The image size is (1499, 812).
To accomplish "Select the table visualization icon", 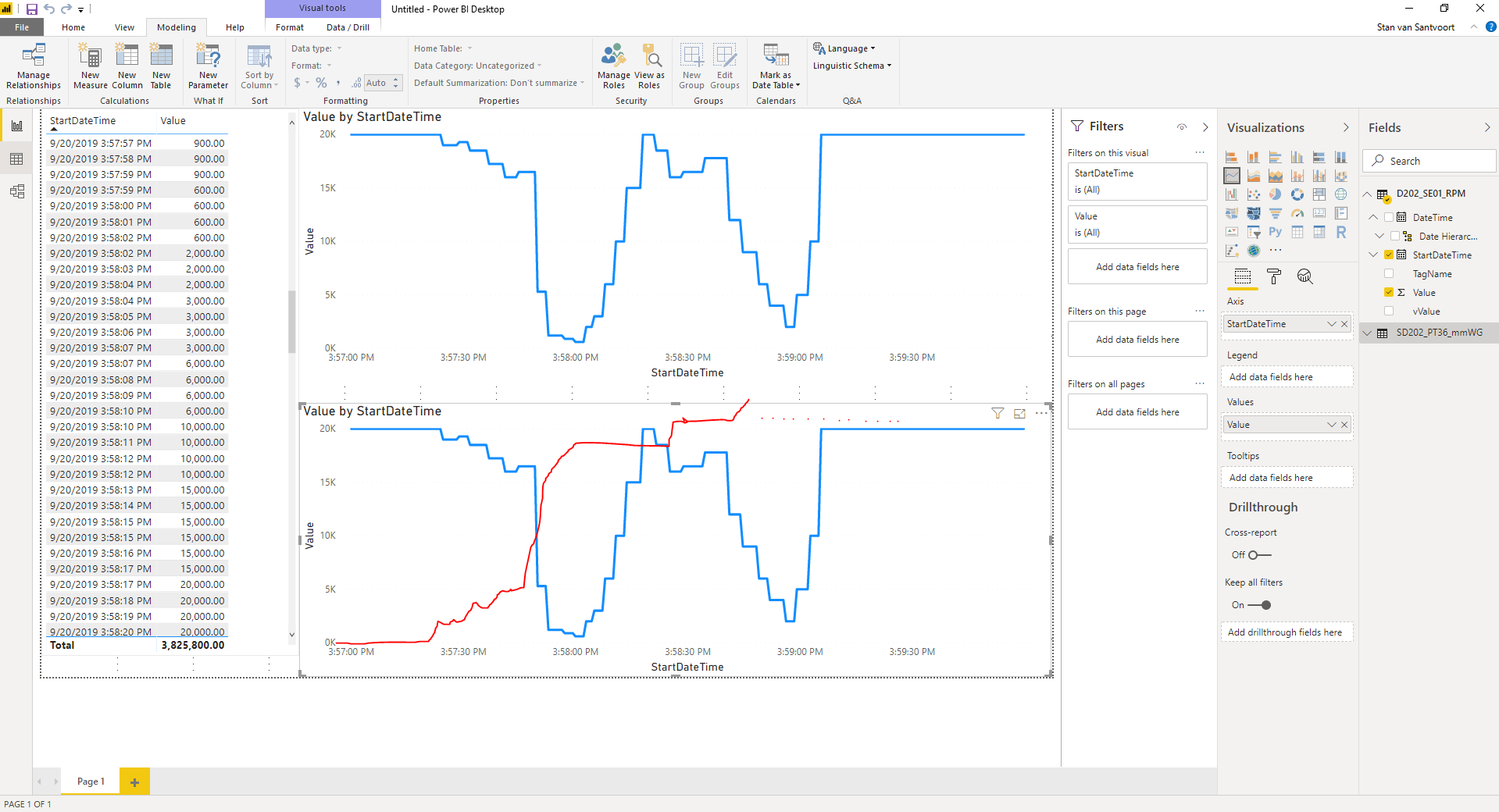I will tap(1297, 232).
